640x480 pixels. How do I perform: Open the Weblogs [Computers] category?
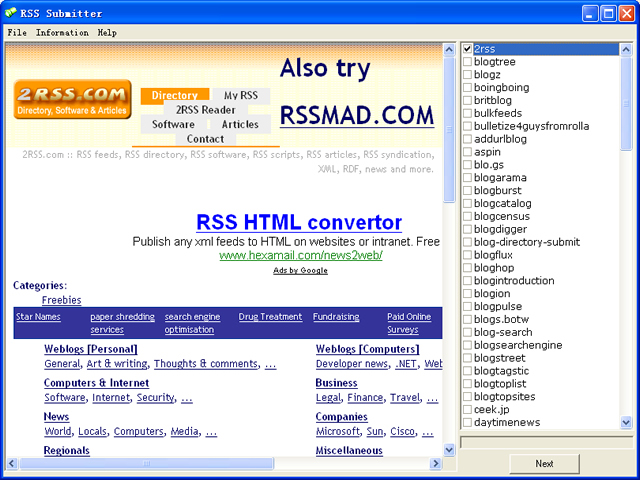367,349
